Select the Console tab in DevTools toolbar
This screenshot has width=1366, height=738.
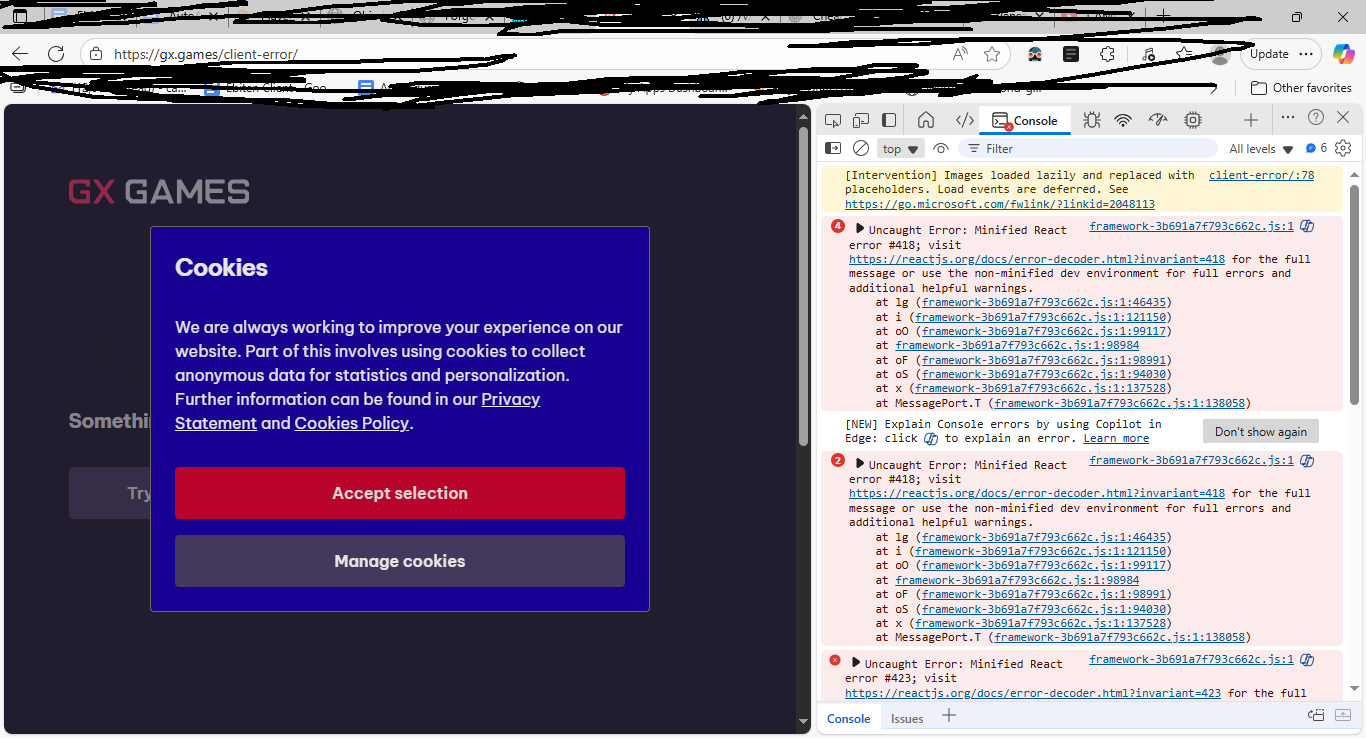tap(1025, 121)
